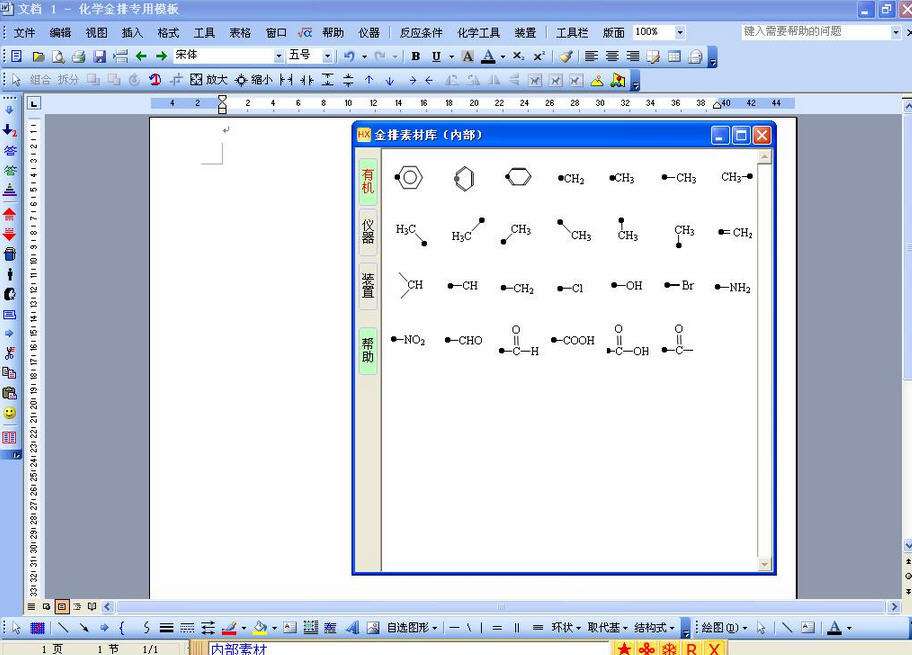Select the –NO2 nitro group fragment
This screenshot has width=912, height=655.
pos(408,340)
